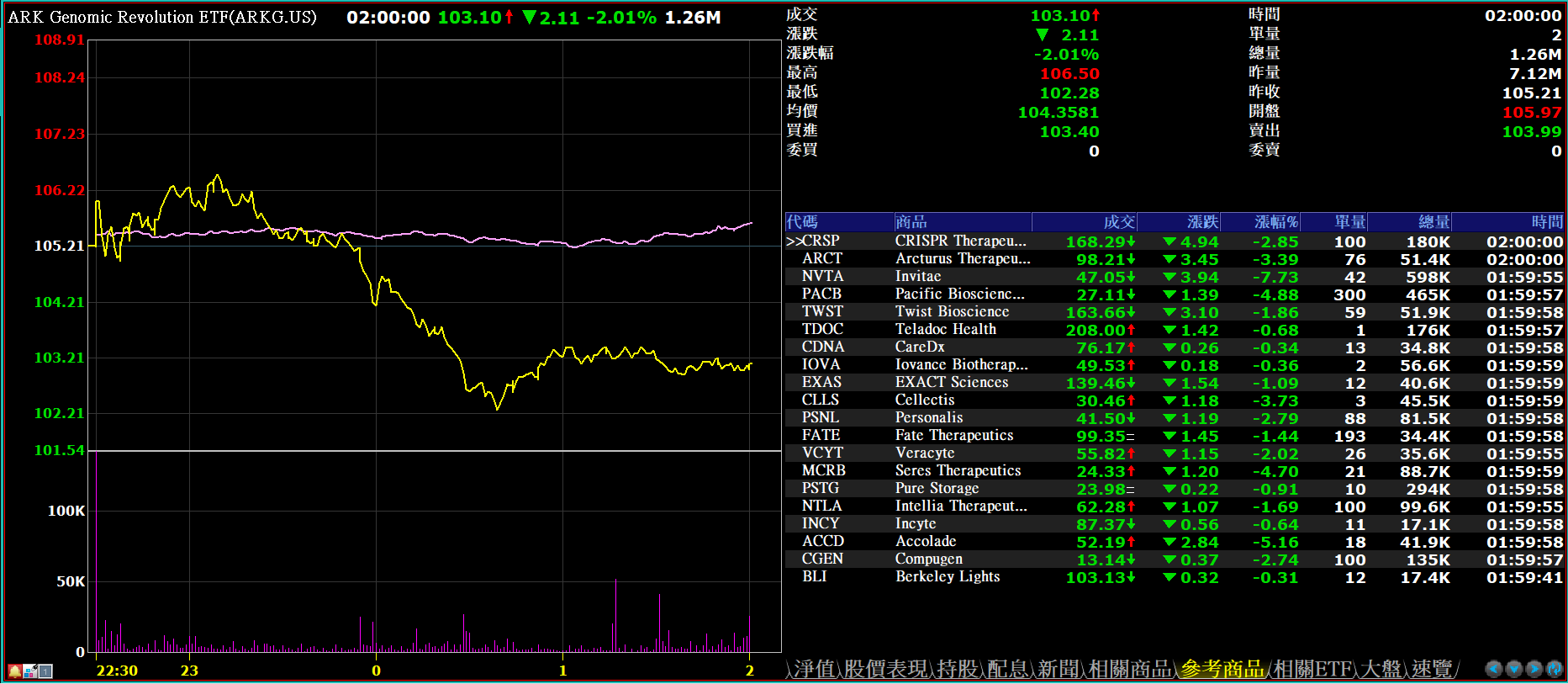Click the 代碼 column header
Viewport: 1568px width, 684px height.
tap(802, 222)
